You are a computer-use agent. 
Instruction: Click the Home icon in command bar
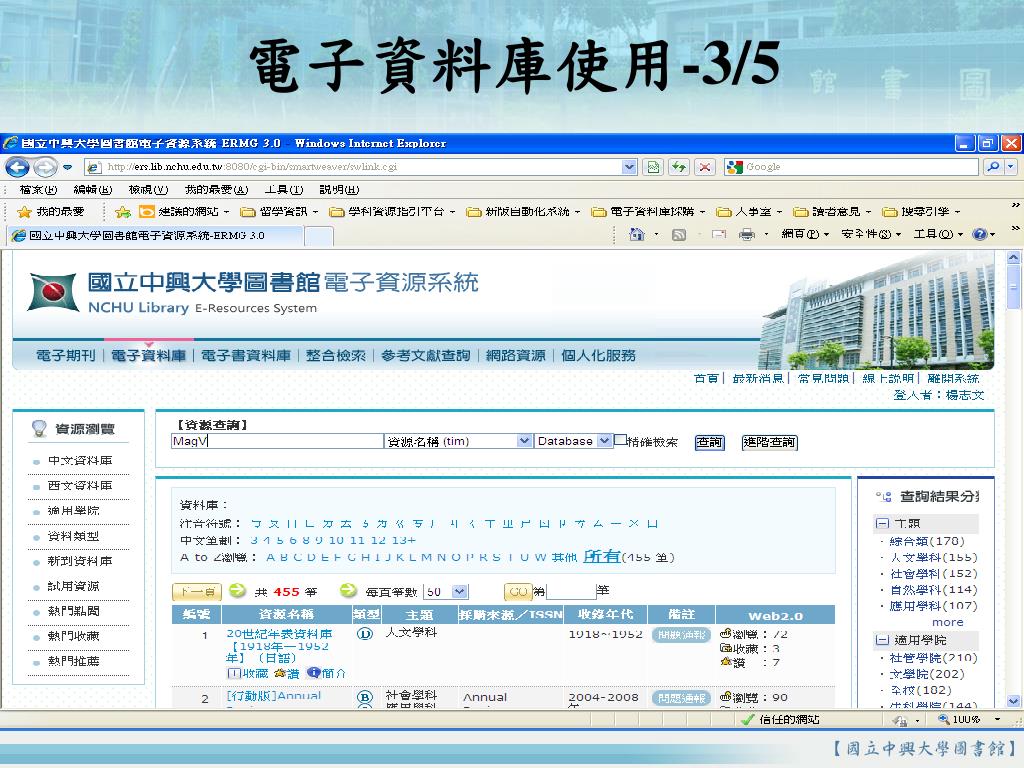(x=637, y=234)
